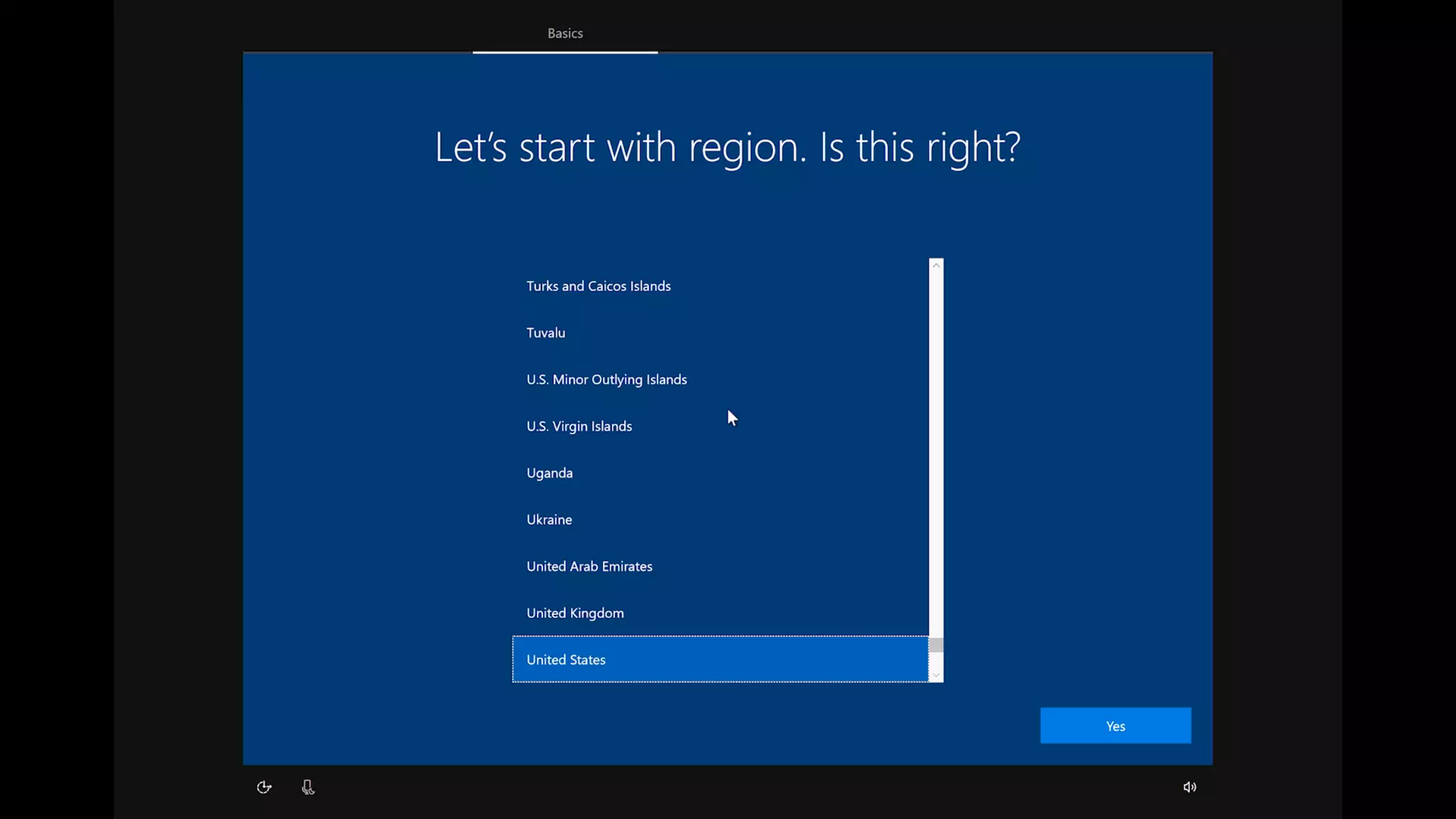The height and width of the screenshot is (819, 1456).
Task: Choose Uganda as the region
Action: click(x=550, y=473)
